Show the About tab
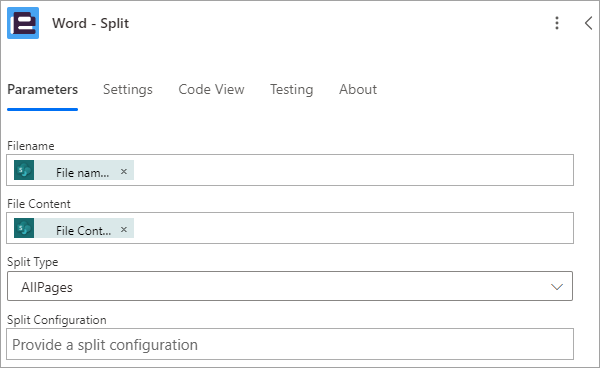The height and width of the screenshot is (368, 600). [358, 90]
